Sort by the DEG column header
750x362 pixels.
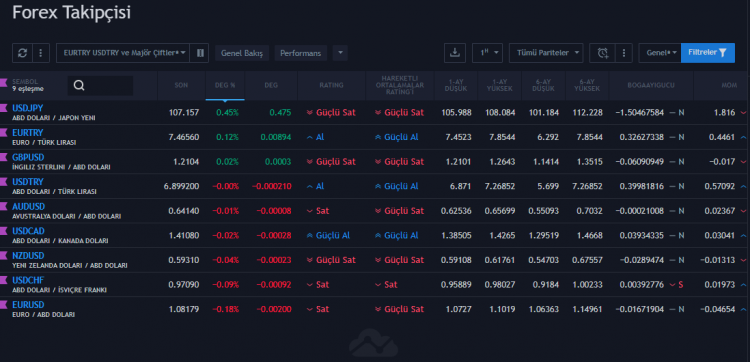(271, 85)
